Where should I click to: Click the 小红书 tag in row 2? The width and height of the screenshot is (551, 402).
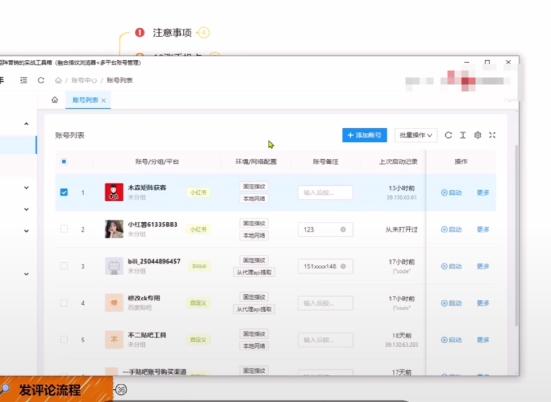pyautogui.click(x=199, y=229)
